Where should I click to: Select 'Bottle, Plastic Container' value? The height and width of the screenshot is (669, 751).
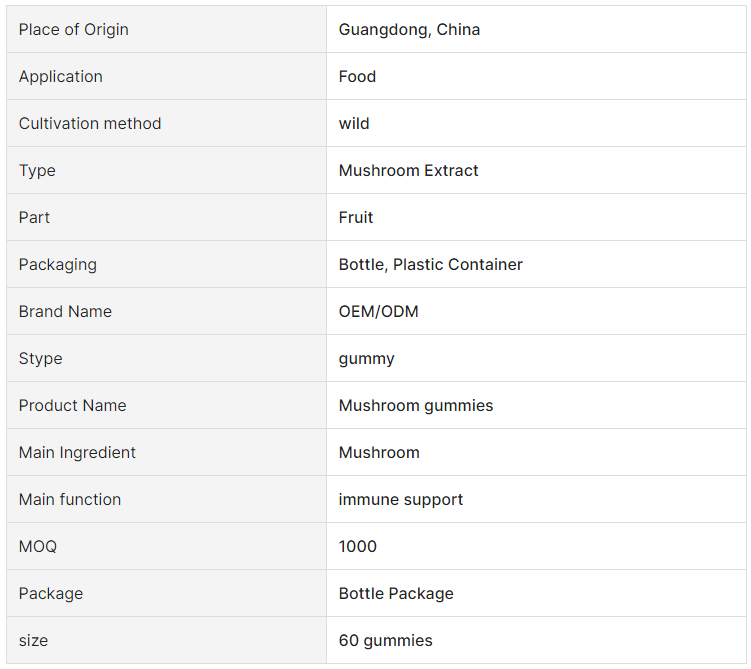431,264
